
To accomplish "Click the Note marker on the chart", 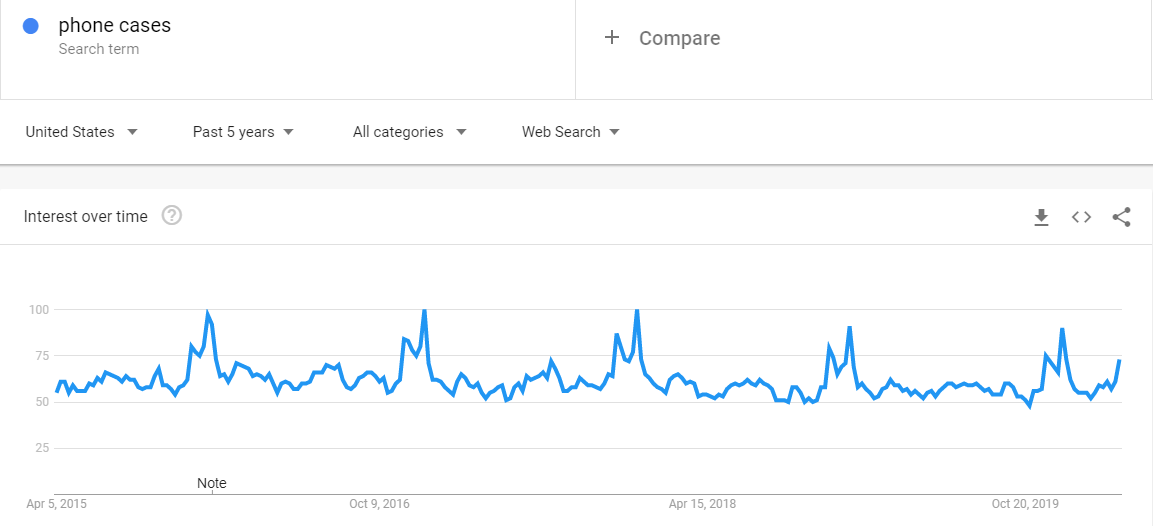I will click(212, 483).
